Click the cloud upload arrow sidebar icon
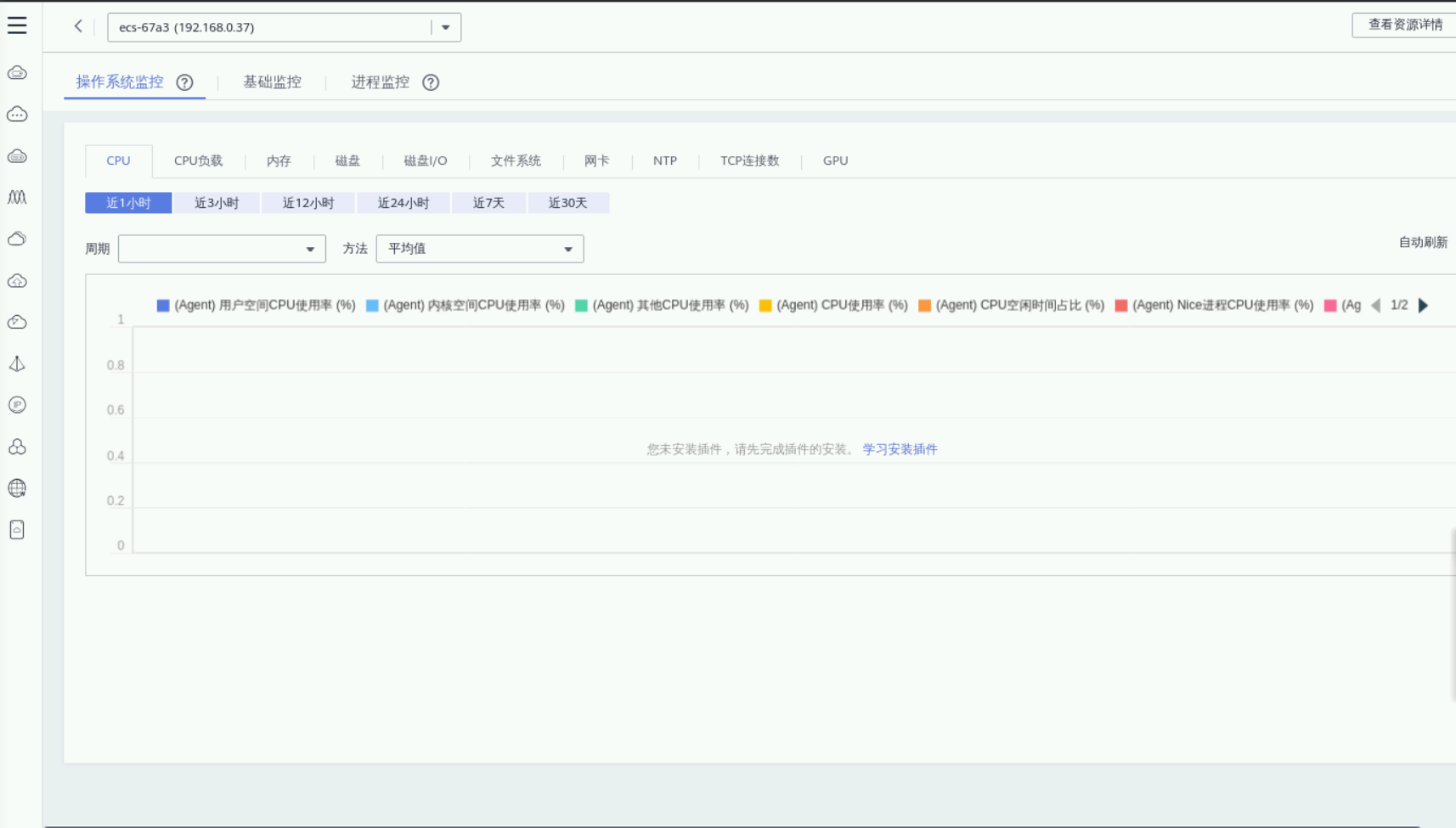 (x=17, y=281)
